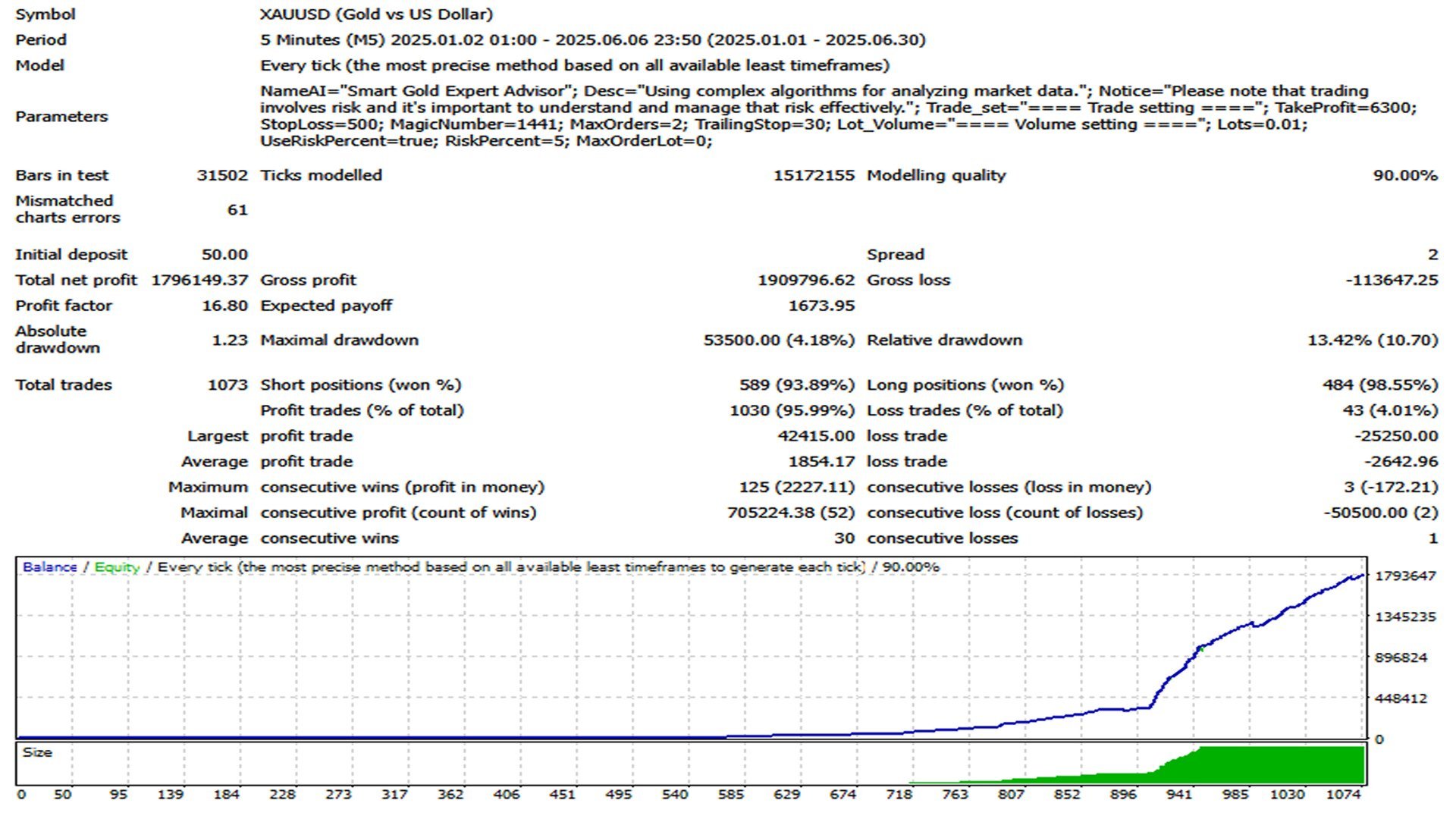Click the Initial deposit value 50.00

tap(224, 255)
